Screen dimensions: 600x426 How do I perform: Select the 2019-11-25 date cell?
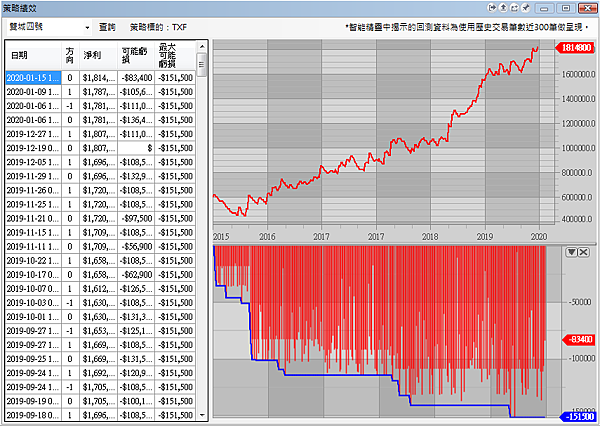[x=33, y=204]
